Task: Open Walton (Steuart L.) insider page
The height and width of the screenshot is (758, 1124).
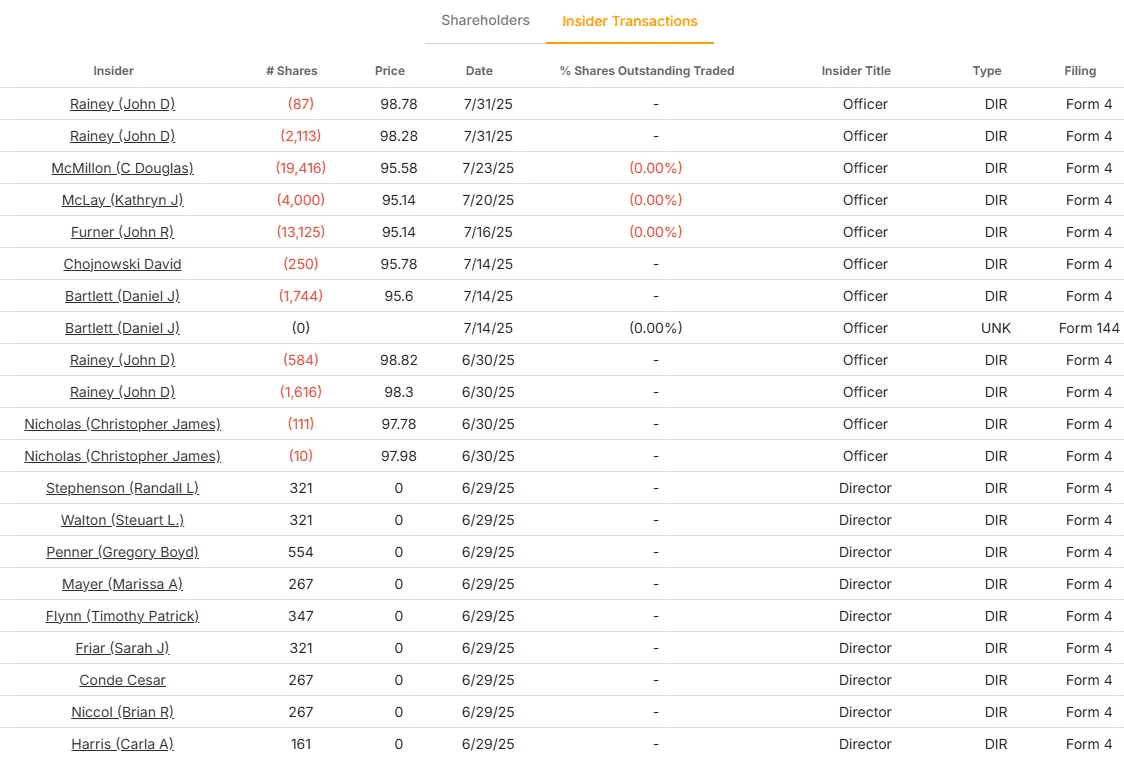Action: [122, 520]
